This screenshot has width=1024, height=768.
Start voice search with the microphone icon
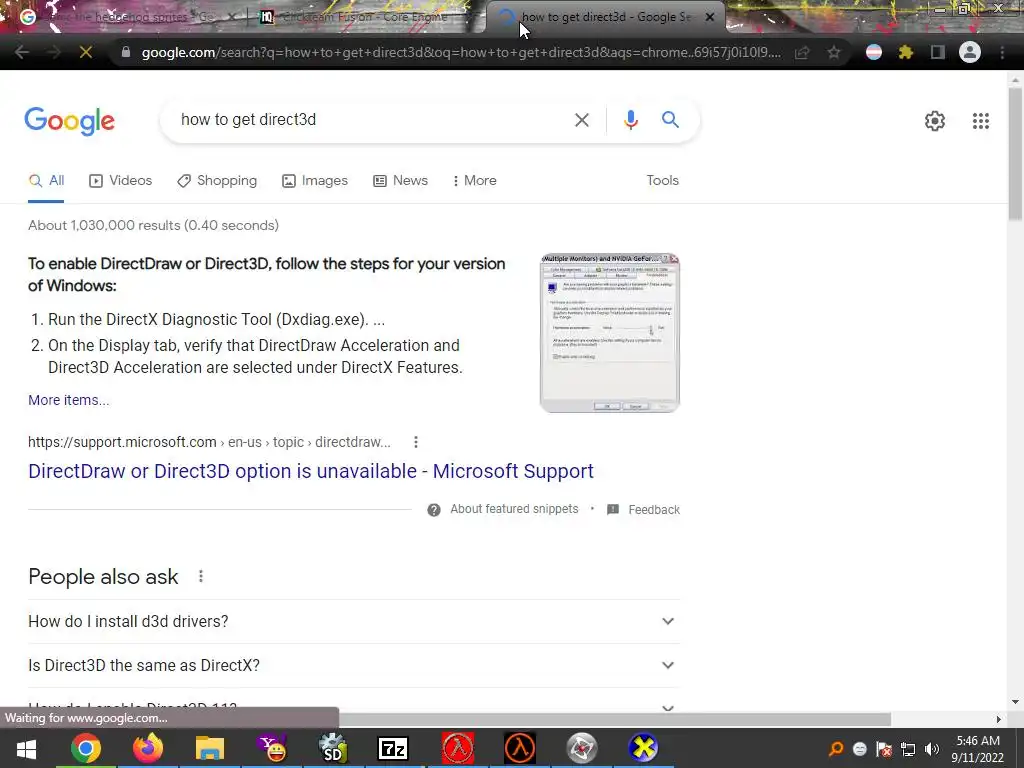point(630,120)
